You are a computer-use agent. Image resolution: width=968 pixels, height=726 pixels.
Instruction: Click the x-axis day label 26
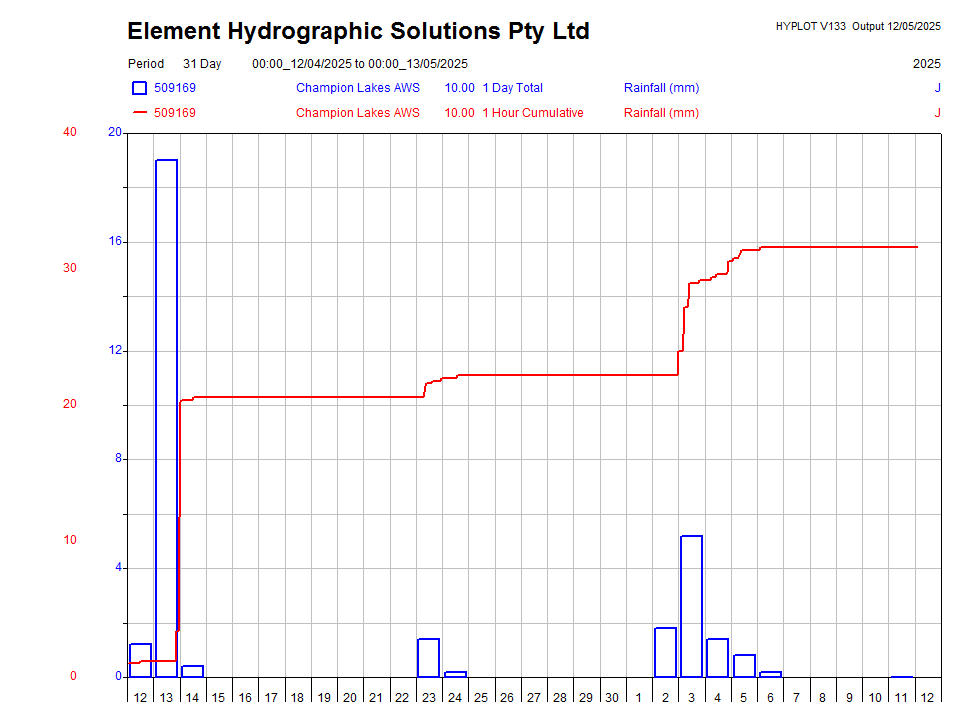(x=507, y=697)
